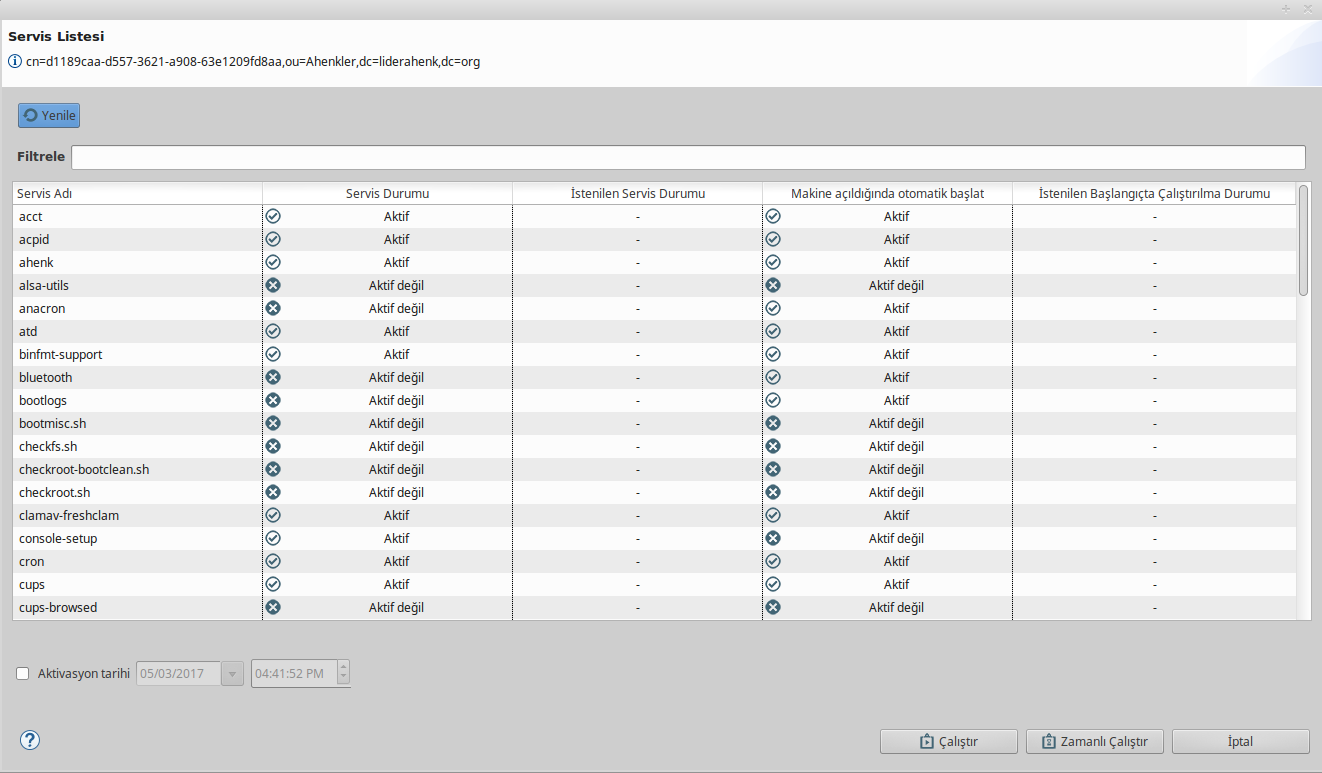Click alsa-utils service status cross icon
1322x773 pixels.
tap(273, 285)
